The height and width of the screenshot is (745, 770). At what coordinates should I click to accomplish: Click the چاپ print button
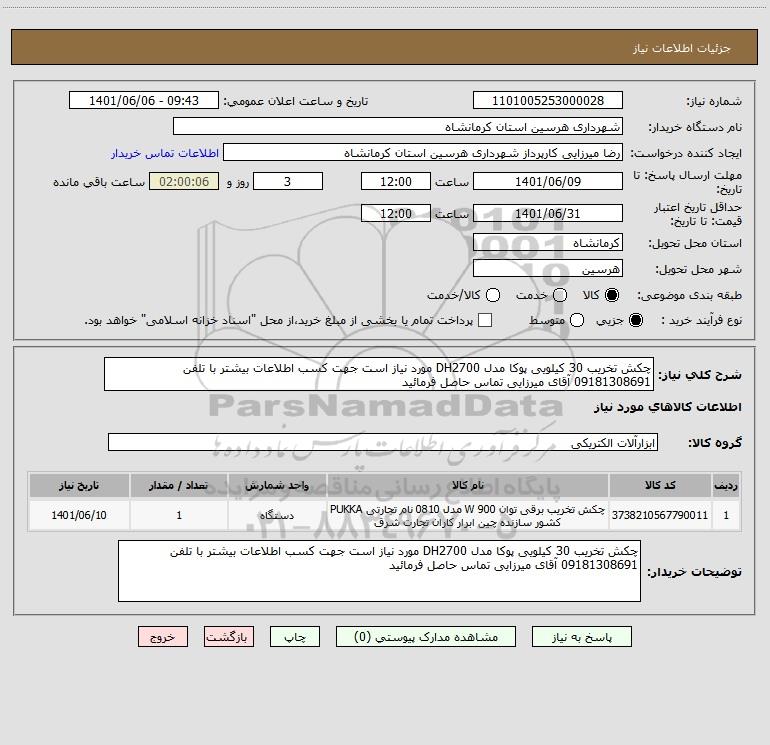pos(295,637)
